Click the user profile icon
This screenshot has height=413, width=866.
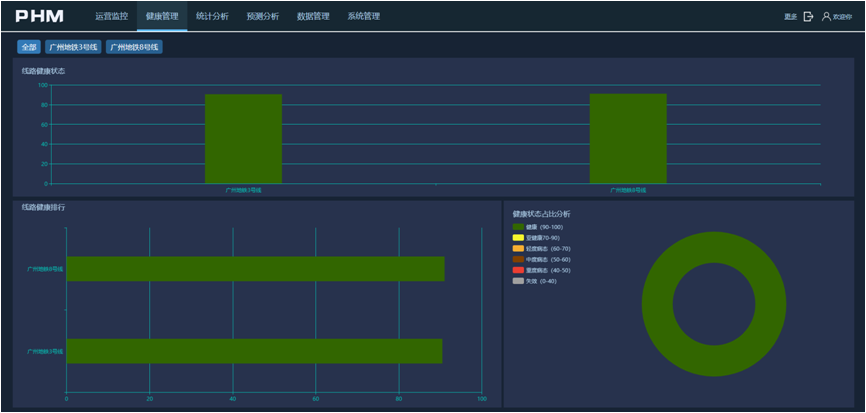point(826,17)
